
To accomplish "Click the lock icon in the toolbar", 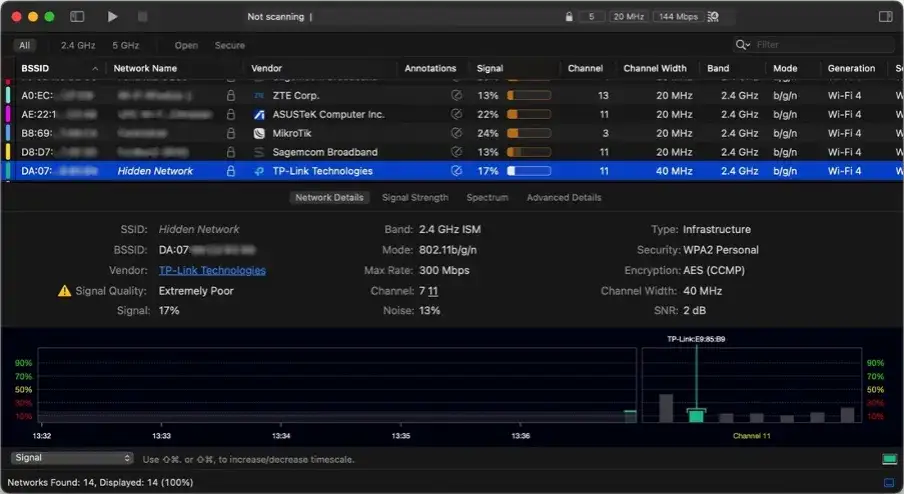I will (569, 17).
